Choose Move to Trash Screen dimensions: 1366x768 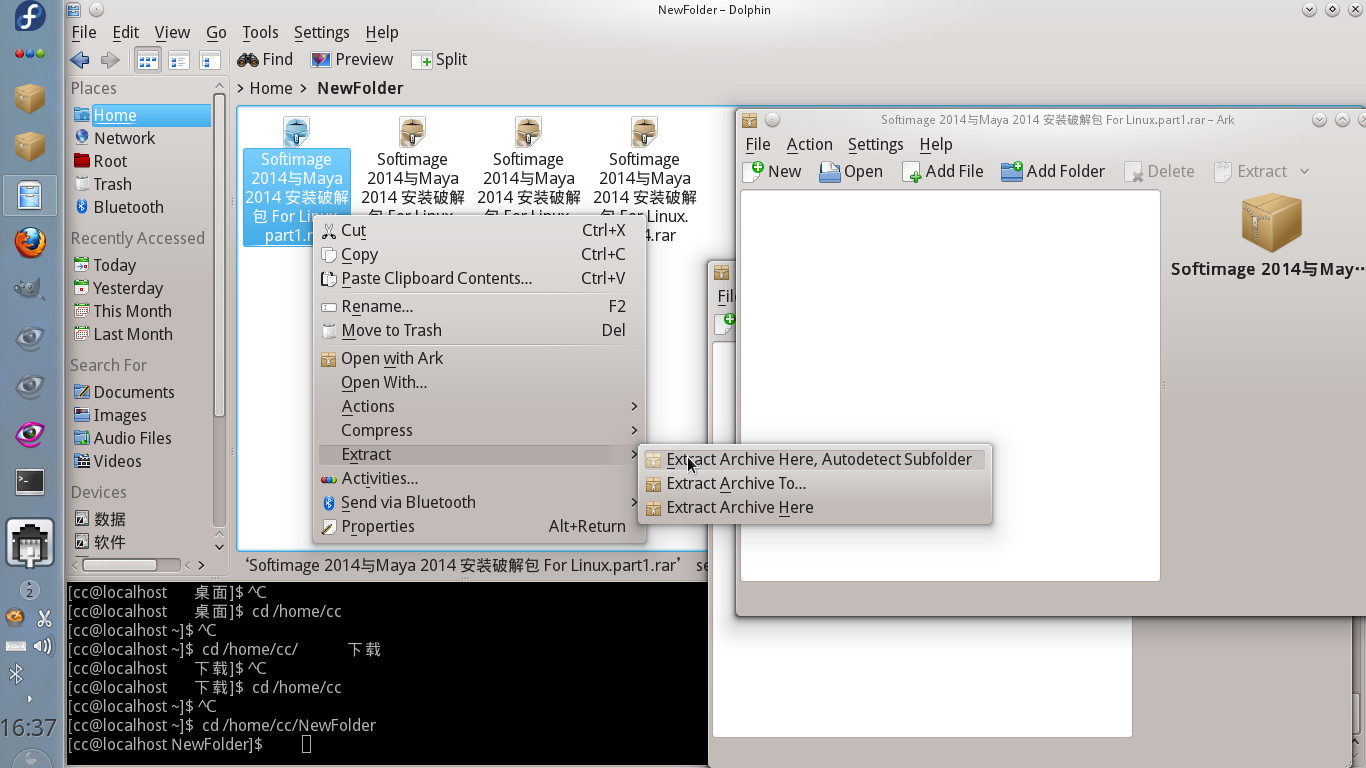click(x=480, y=330)
